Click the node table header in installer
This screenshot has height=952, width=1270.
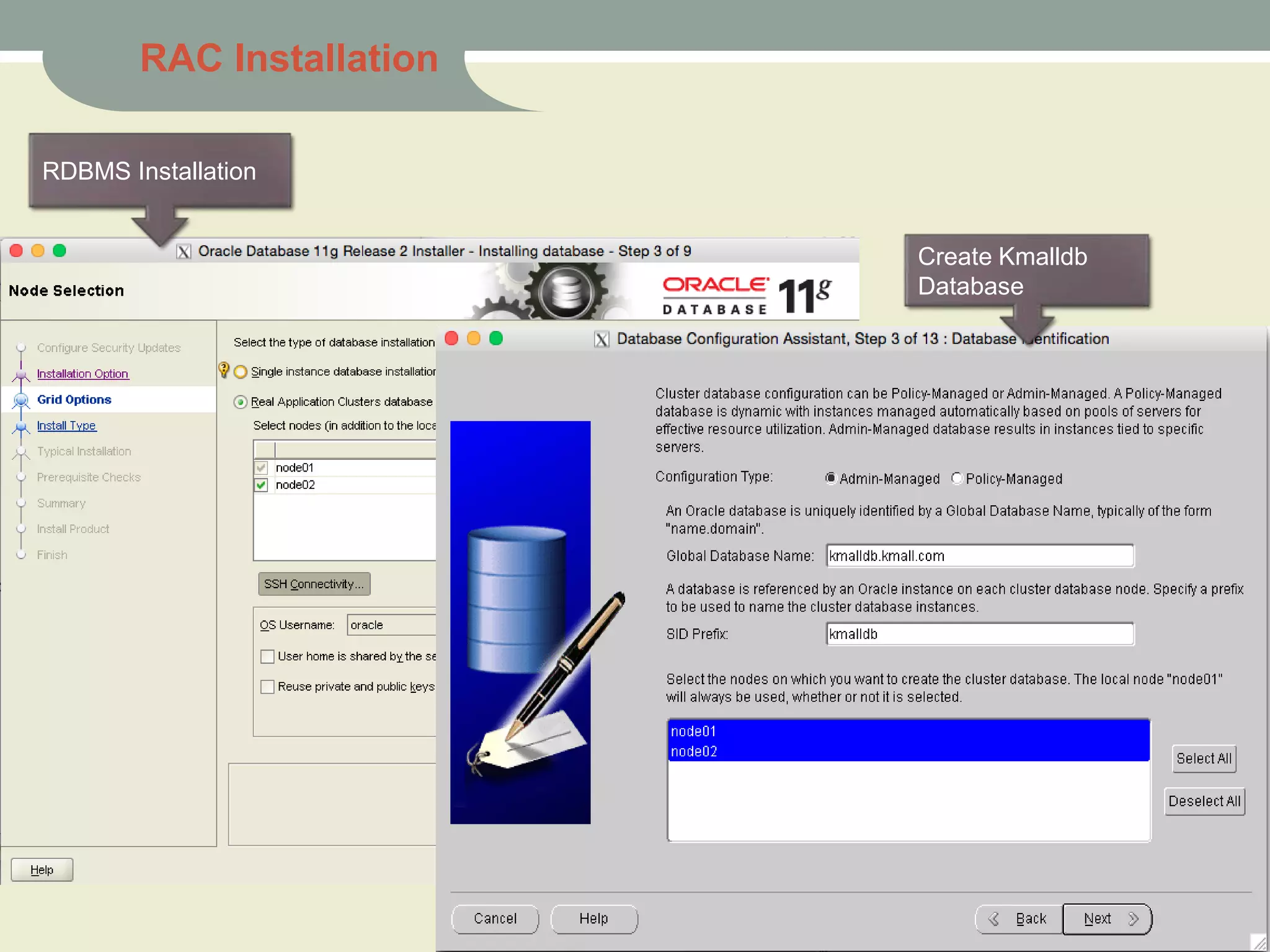point(345,449)
